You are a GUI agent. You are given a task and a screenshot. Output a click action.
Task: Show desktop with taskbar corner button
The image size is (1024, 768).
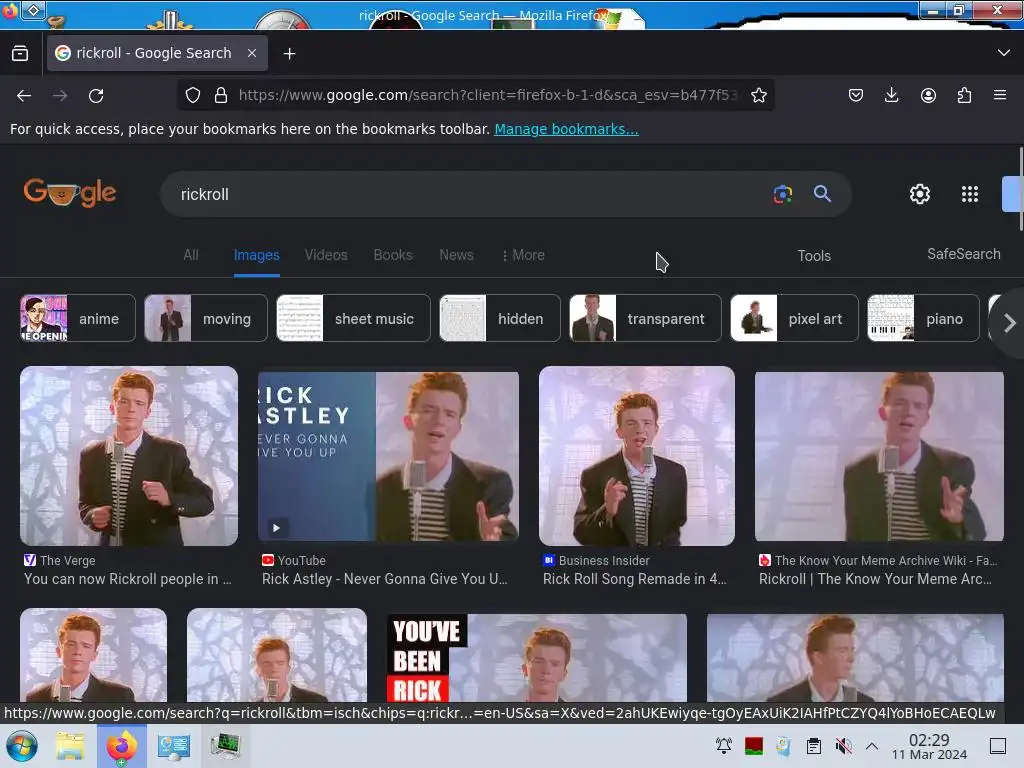[x=998, y=746]
